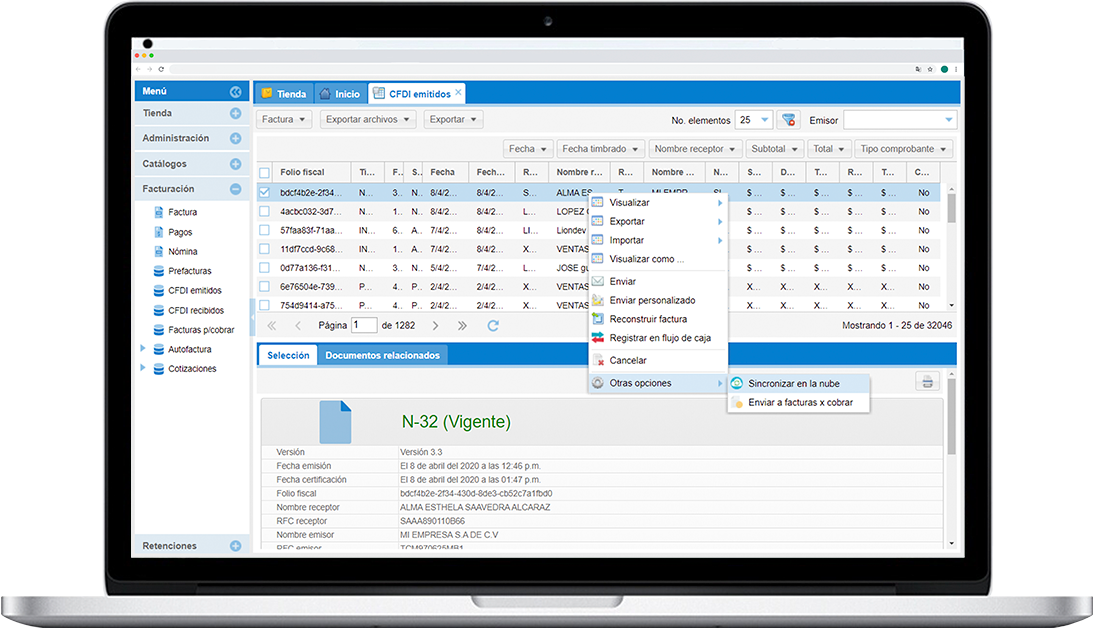1094x628 pixels.
Task: Open the Exportar archivos dropdown
Action: pyautogui.click(x=369, y=120)
